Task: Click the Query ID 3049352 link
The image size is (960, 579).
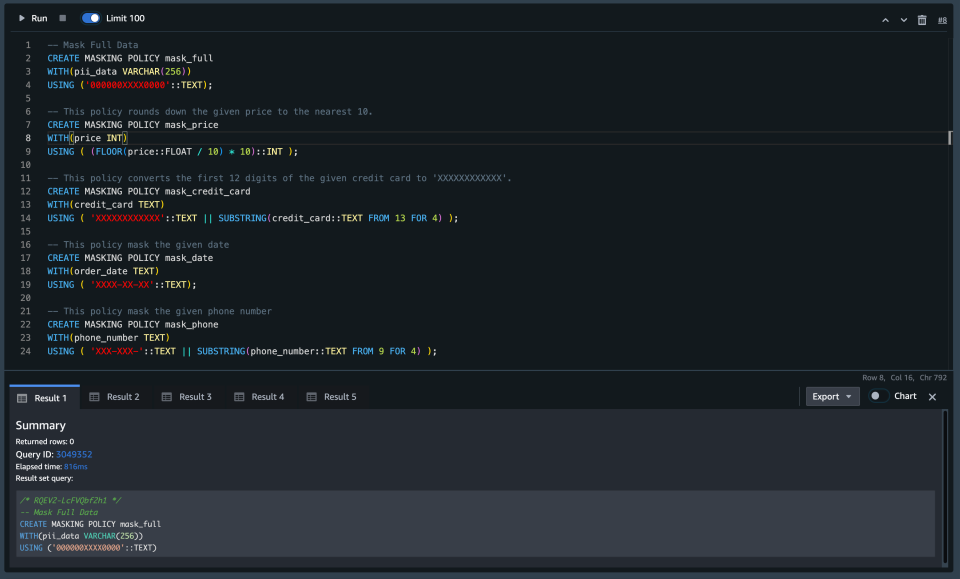Action: pyautogui.click(x=73, y=454)
